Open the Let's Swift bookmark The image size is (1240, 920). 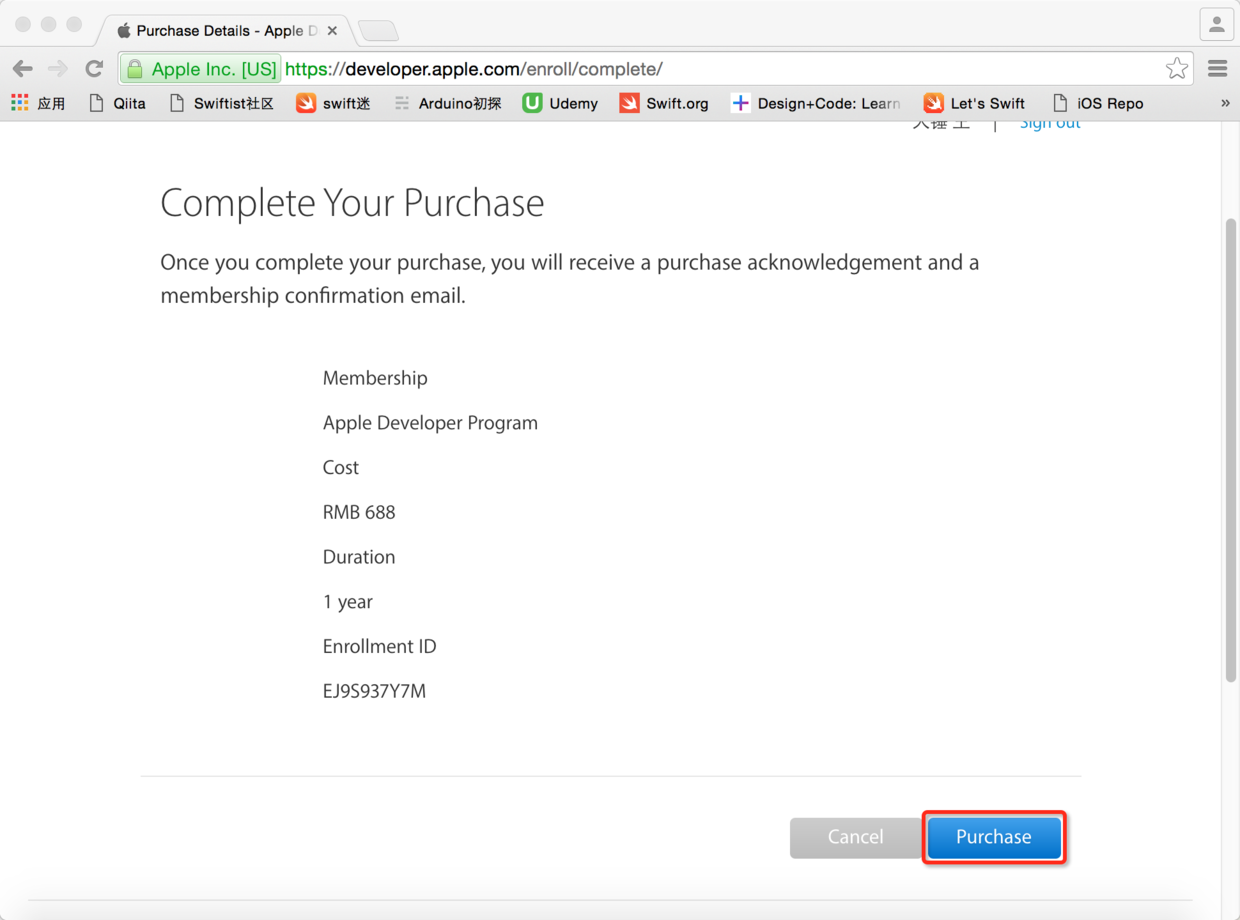click(975, 103)
